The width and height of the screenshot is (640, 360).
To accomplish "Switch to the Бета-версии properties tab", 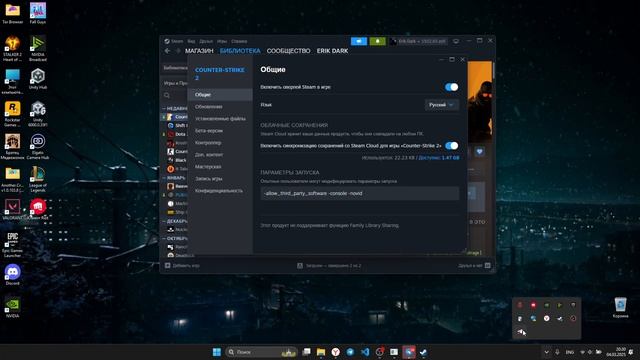I will (220, 131).
